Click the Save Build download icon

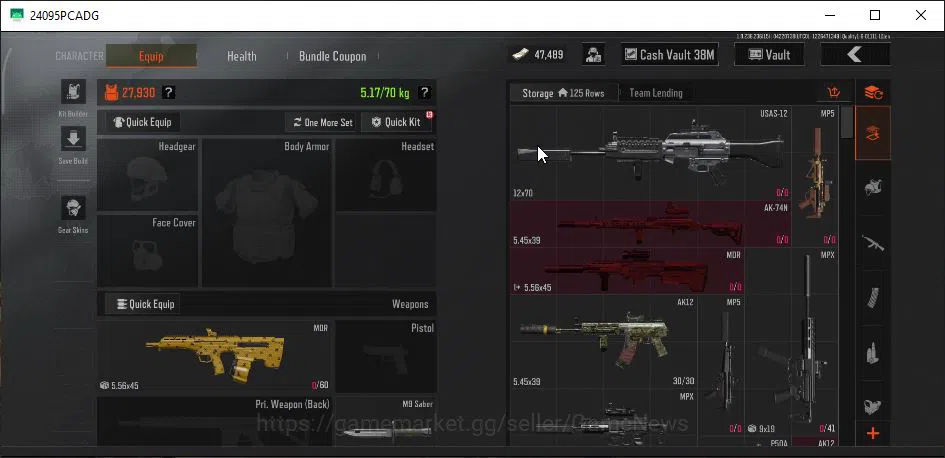coord(73,139)
